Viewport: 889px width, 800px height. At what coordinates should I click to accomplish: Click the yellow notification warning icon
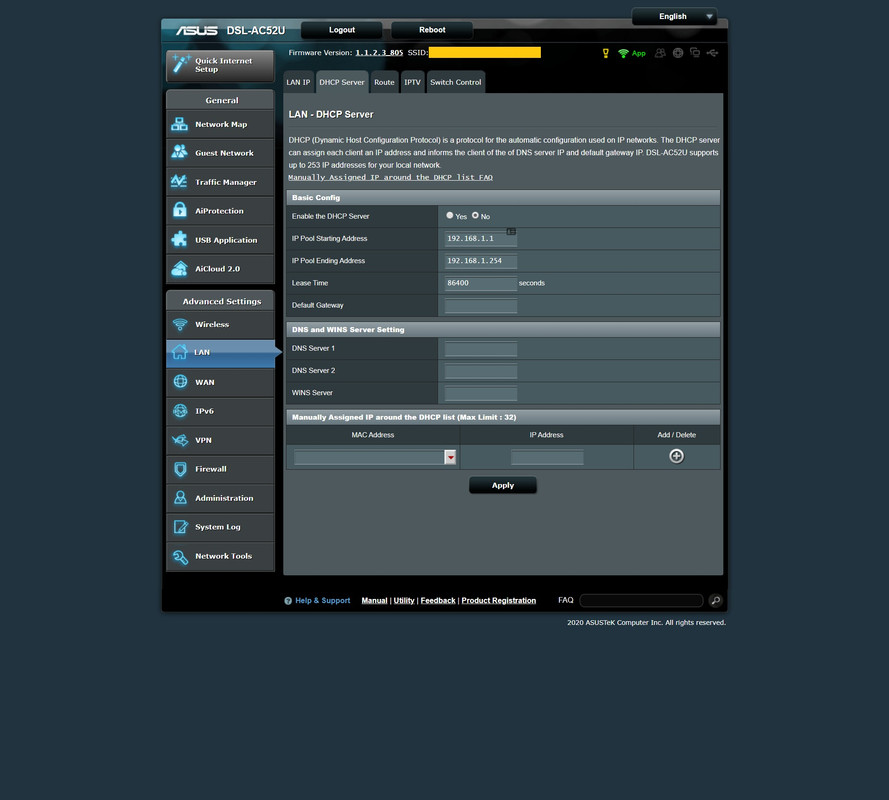606,53
